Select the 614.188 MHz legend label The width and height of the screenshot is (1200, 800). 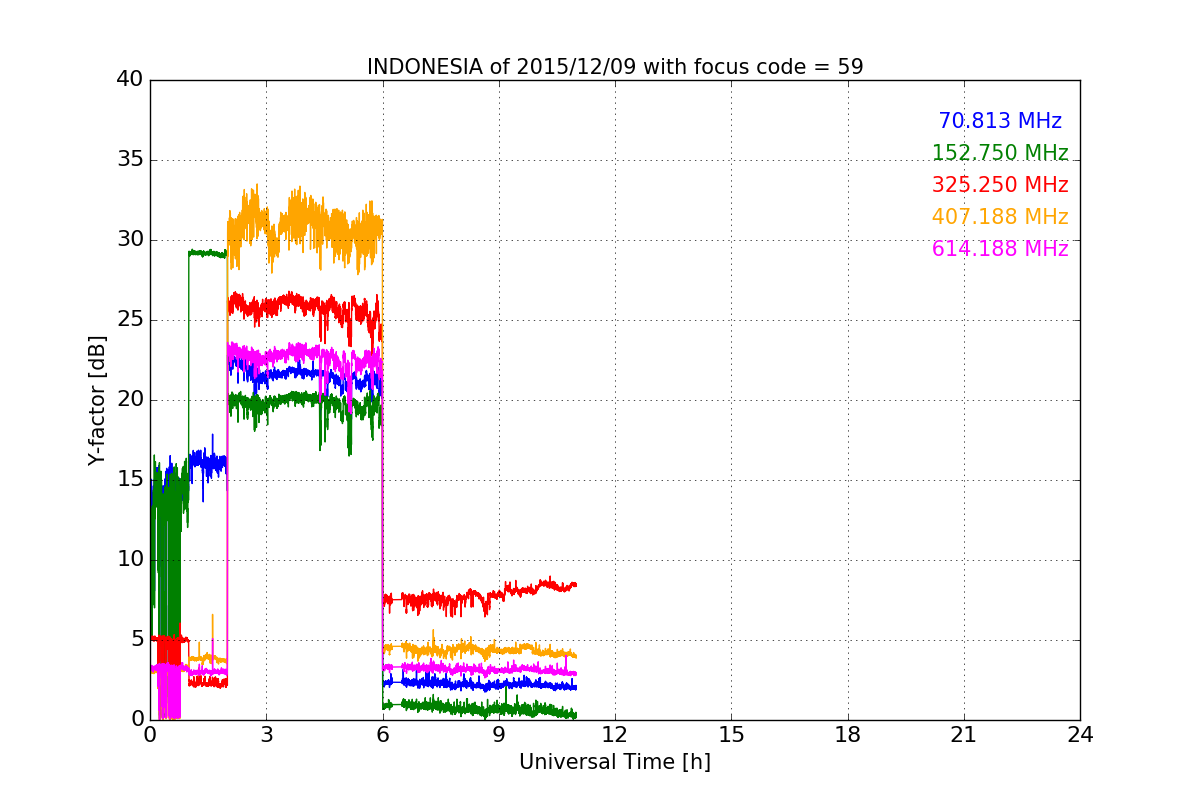pyautogui.click(x=1000, y=249)
